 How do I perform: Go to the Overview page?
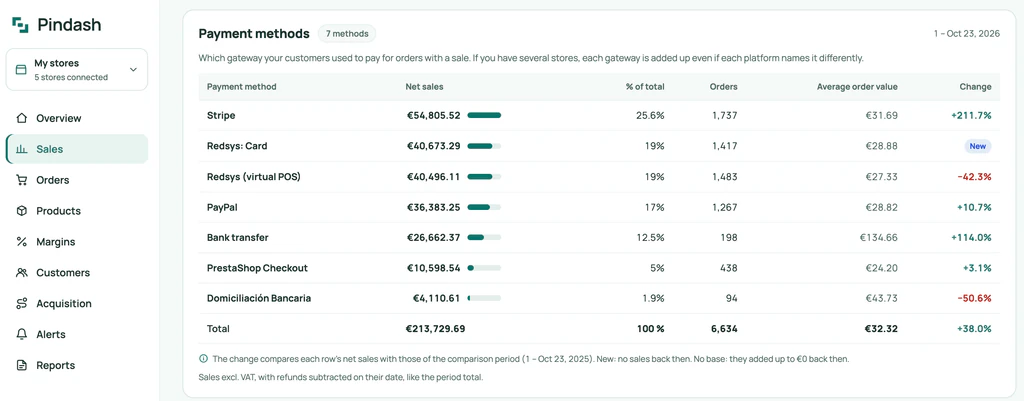click(77, 118)
